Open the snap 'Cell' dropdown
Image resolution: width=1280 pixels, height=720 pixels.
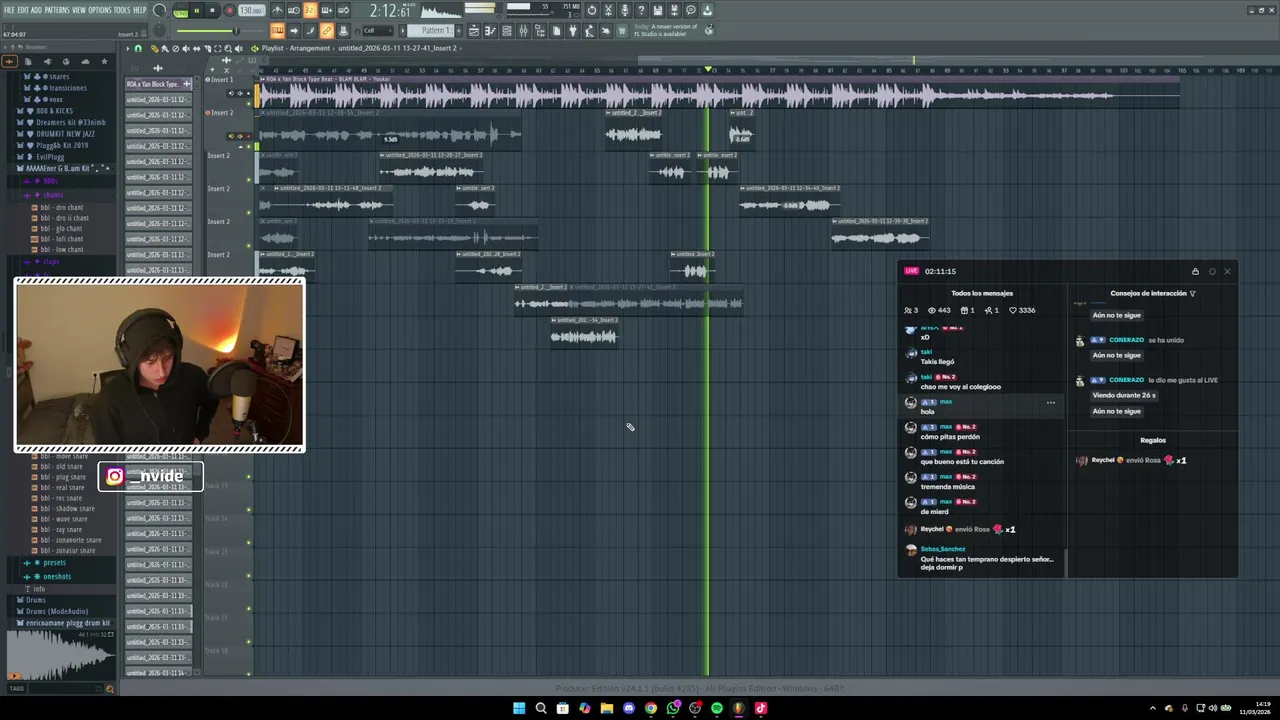(x=377, y=31)
